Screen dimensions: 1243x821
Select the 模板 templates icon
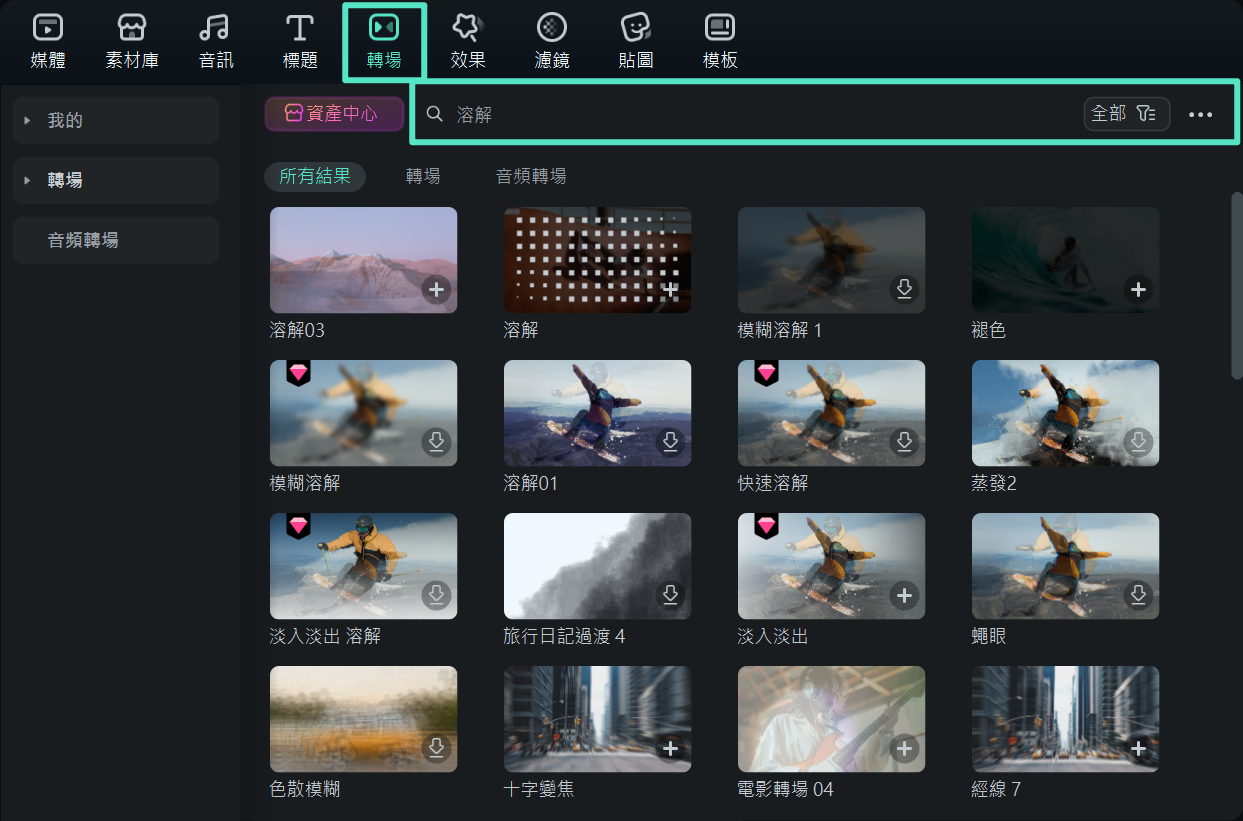click(x=719, y=40)
